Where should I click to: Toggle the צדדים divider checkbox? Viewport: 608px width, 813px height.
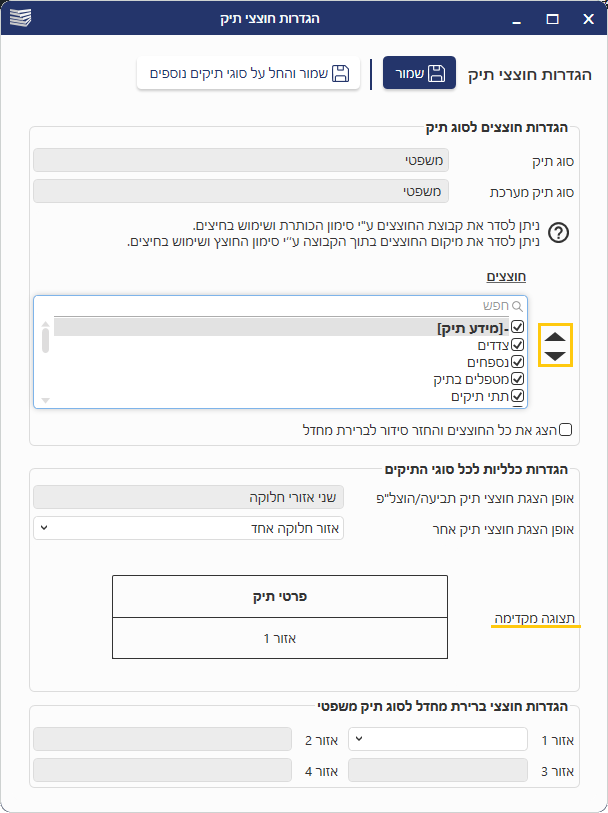click(517, 344)
